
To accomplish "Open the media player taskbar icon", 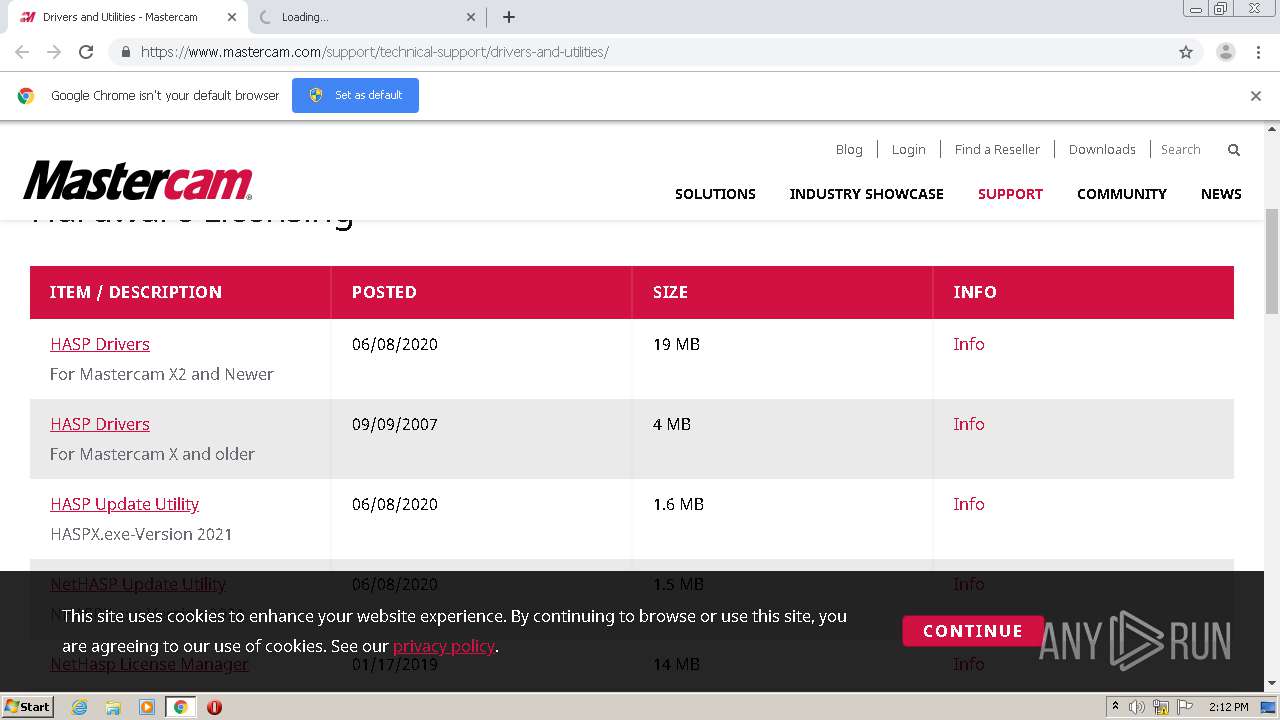I will pyautogui.click(x=147, y=707).
